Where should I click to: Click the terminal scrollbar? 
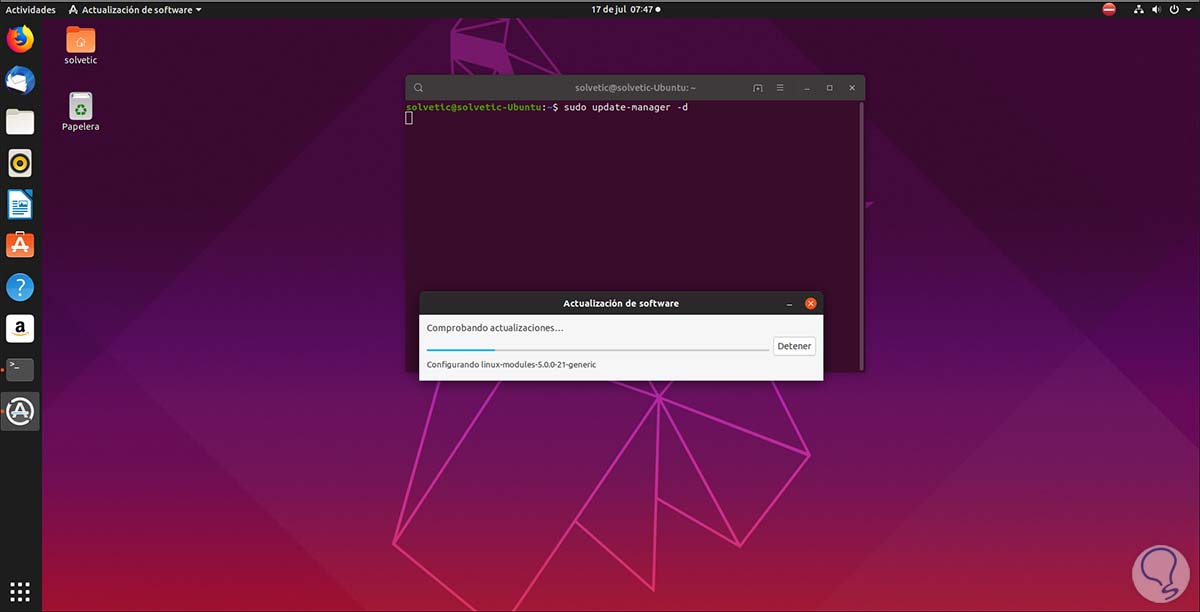click(x=861, y=235)
